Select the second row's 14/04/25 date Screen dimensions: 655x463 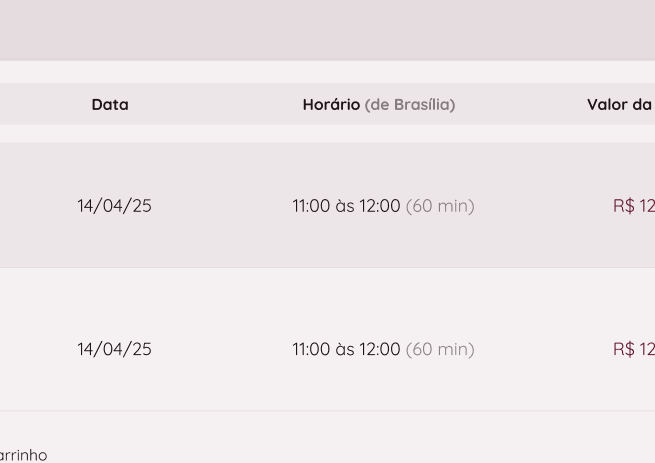tap(114, 349)
